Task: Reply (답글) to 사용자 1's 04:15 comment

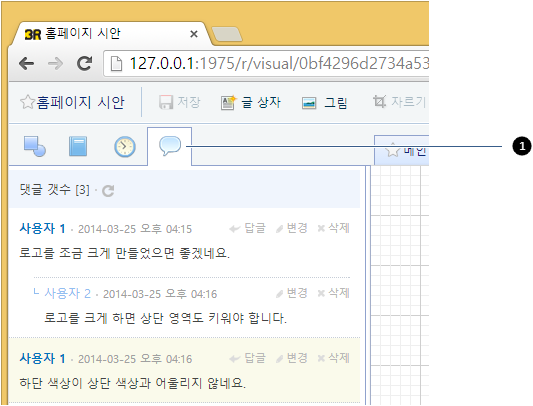Action: [247, 228]
